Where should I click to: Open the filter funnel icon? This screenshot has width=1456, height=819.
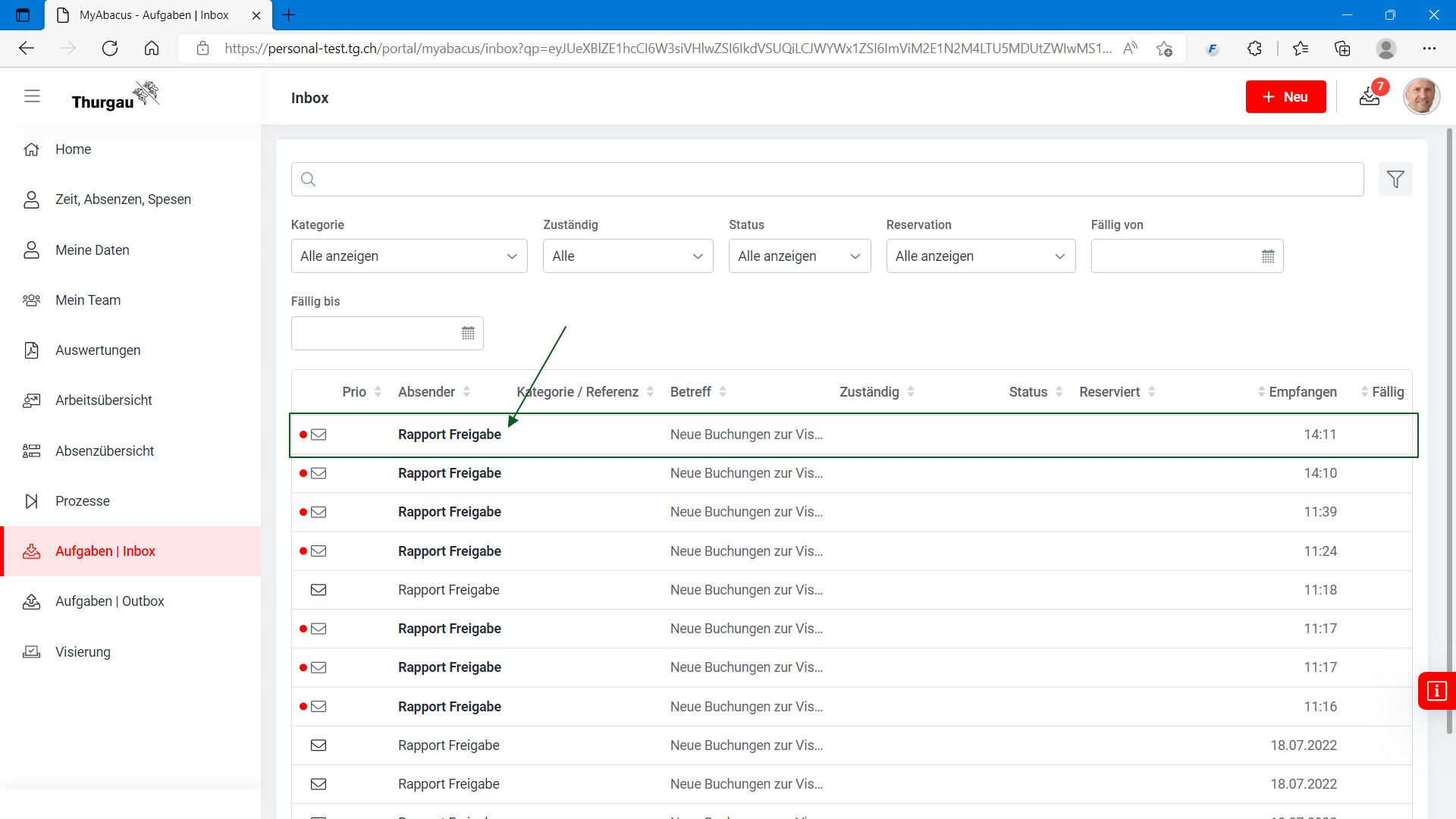click(1395, 180)
